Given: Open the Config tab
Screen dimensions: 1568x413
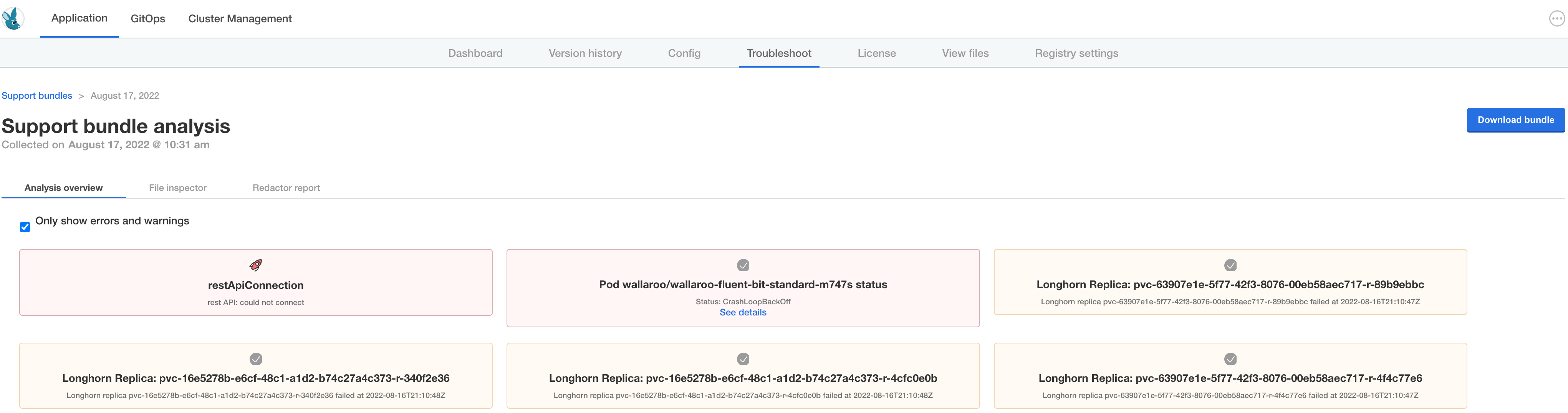Looking at the screenshot, I should coord(684,53).
